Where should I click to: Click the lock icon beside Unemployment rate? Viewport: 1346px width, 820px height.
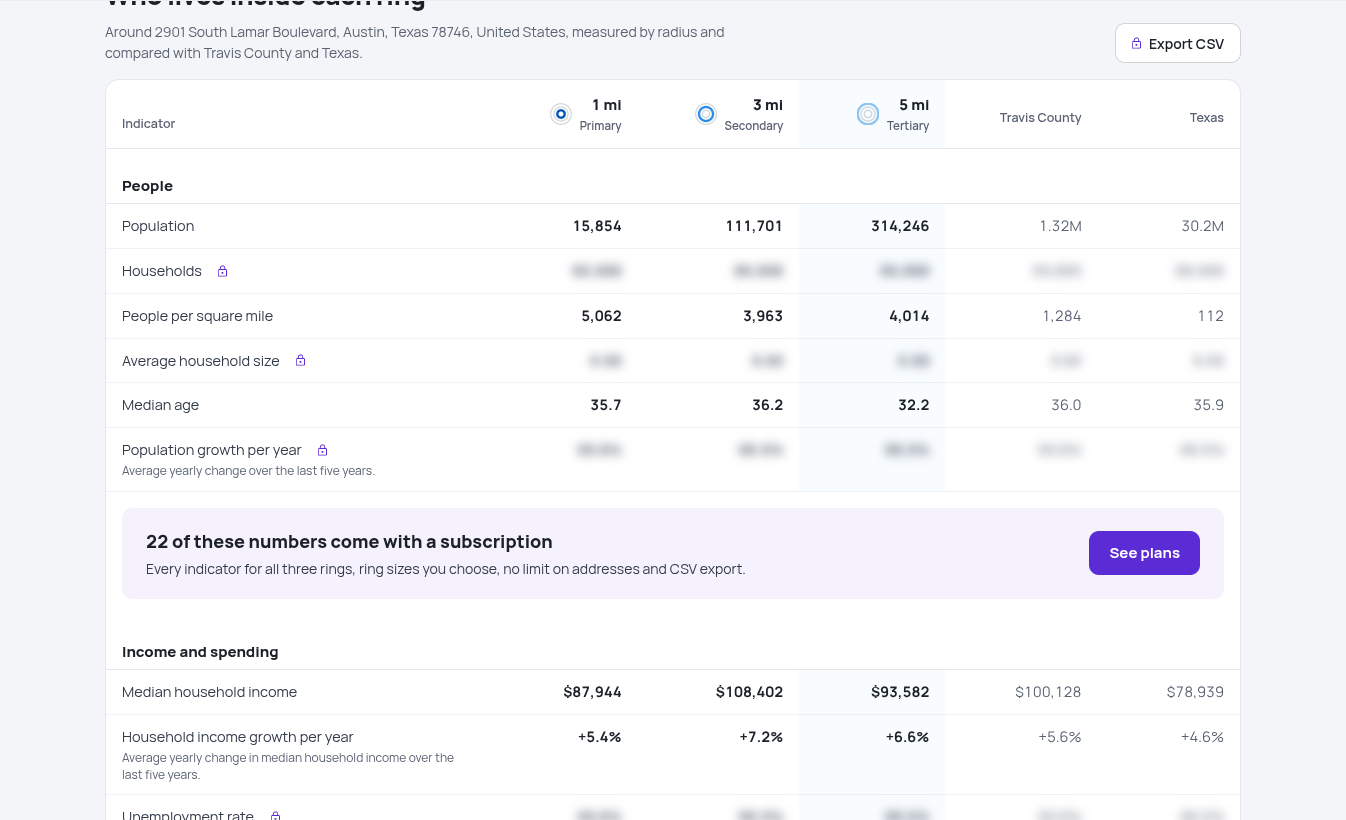click(275, 816)
